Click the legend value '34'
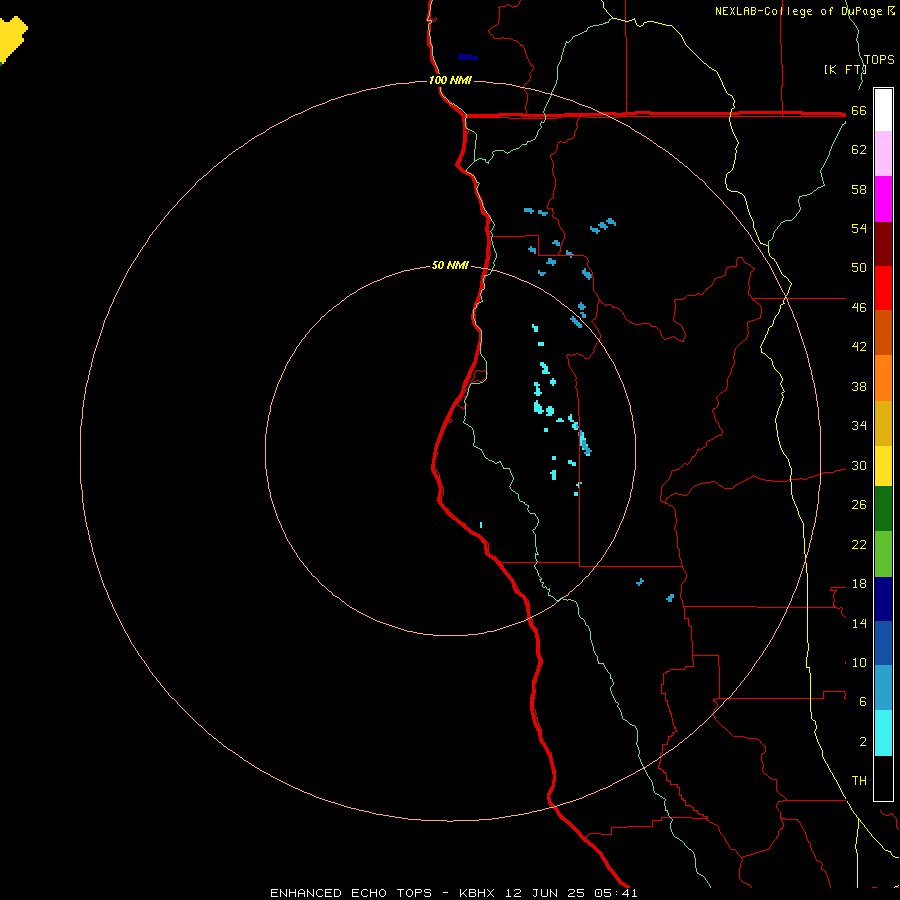This screenshot has height=900, width=900. (859, 425)
